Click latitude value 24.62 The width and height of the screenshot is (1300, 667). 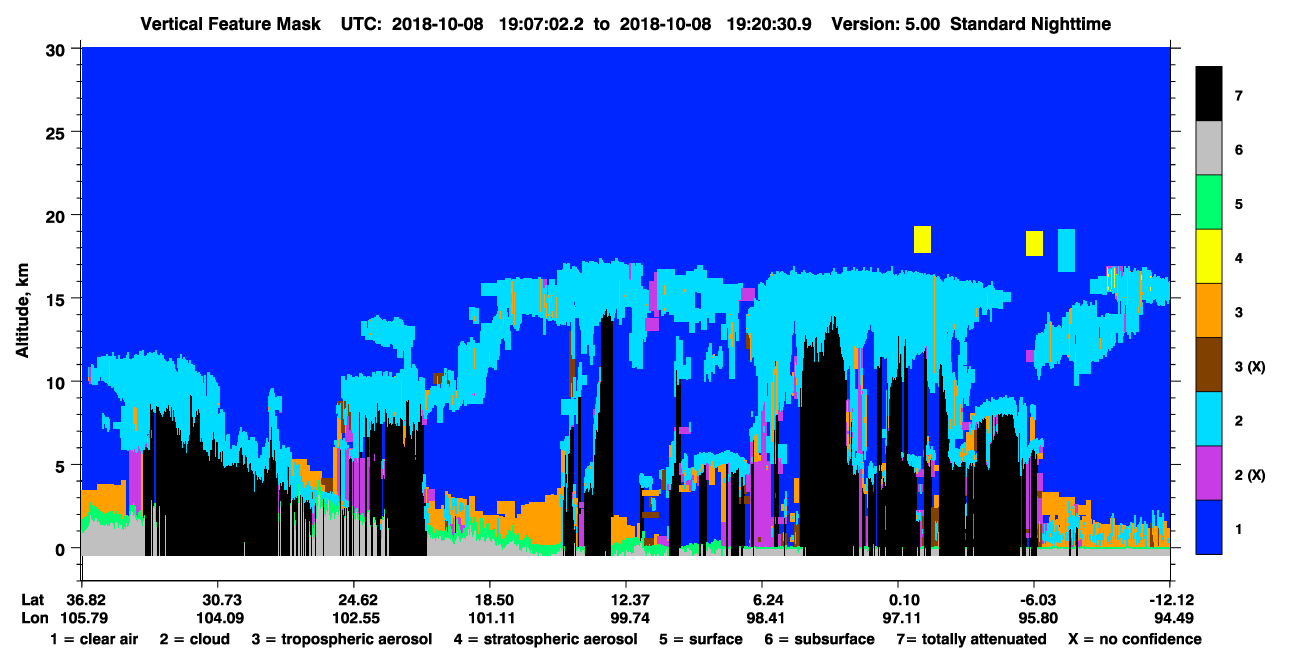point(353,599)
